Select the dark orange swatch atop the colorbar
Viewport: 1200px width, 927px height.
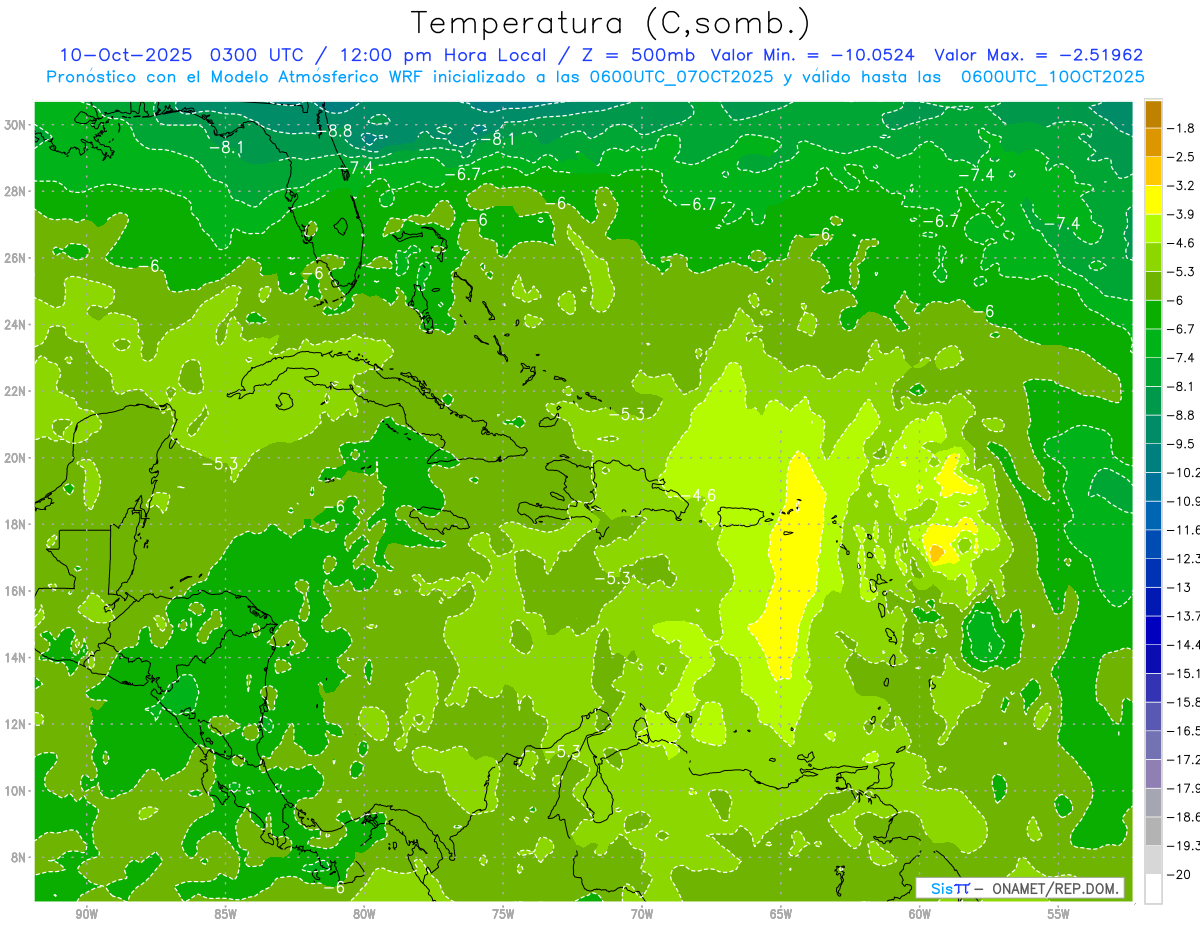pyautogui.click(x=1153, y=114)
